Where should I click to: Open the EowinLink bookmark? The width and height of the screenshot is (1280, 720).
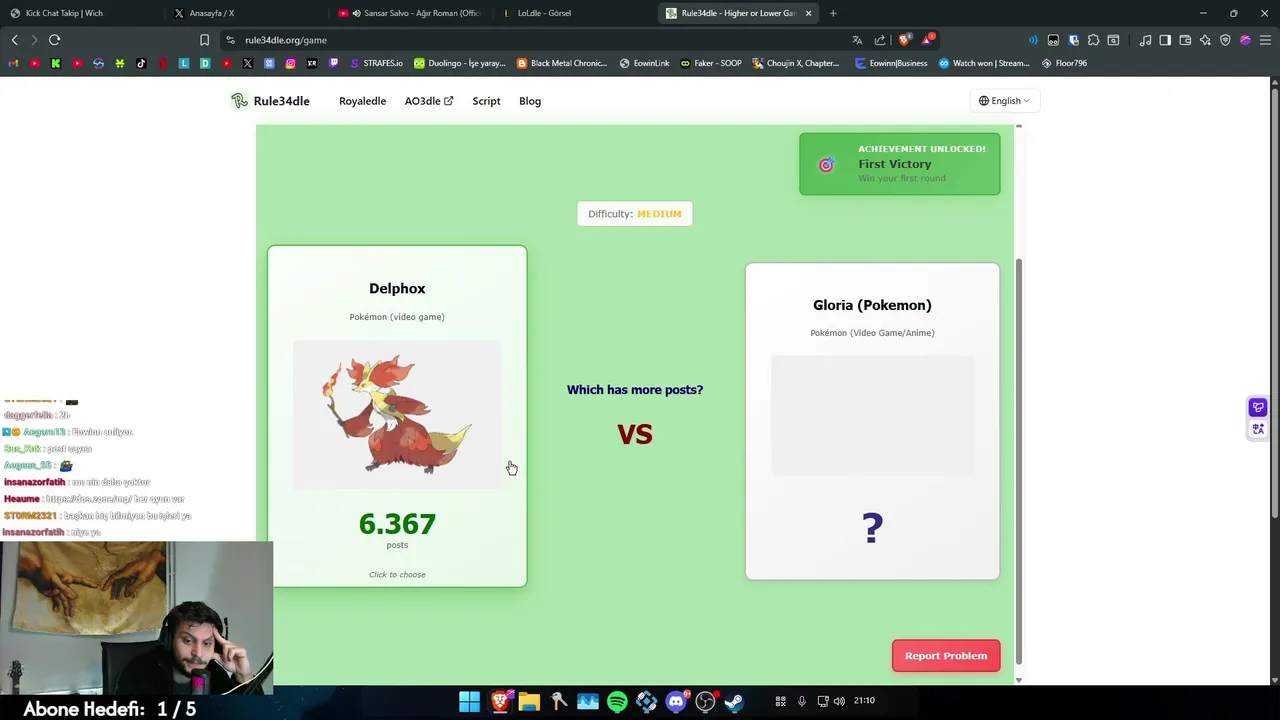pos(645,63)
